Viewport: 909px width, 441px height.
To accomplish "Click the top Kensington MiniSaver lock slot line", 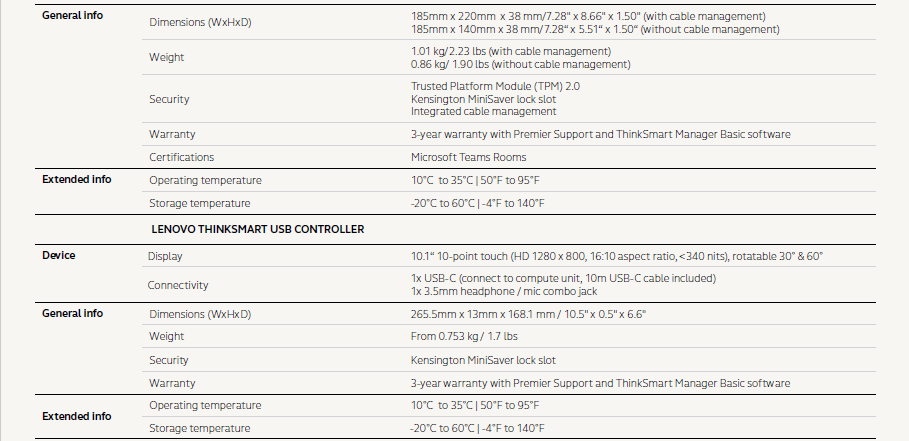I will point(483,99).
